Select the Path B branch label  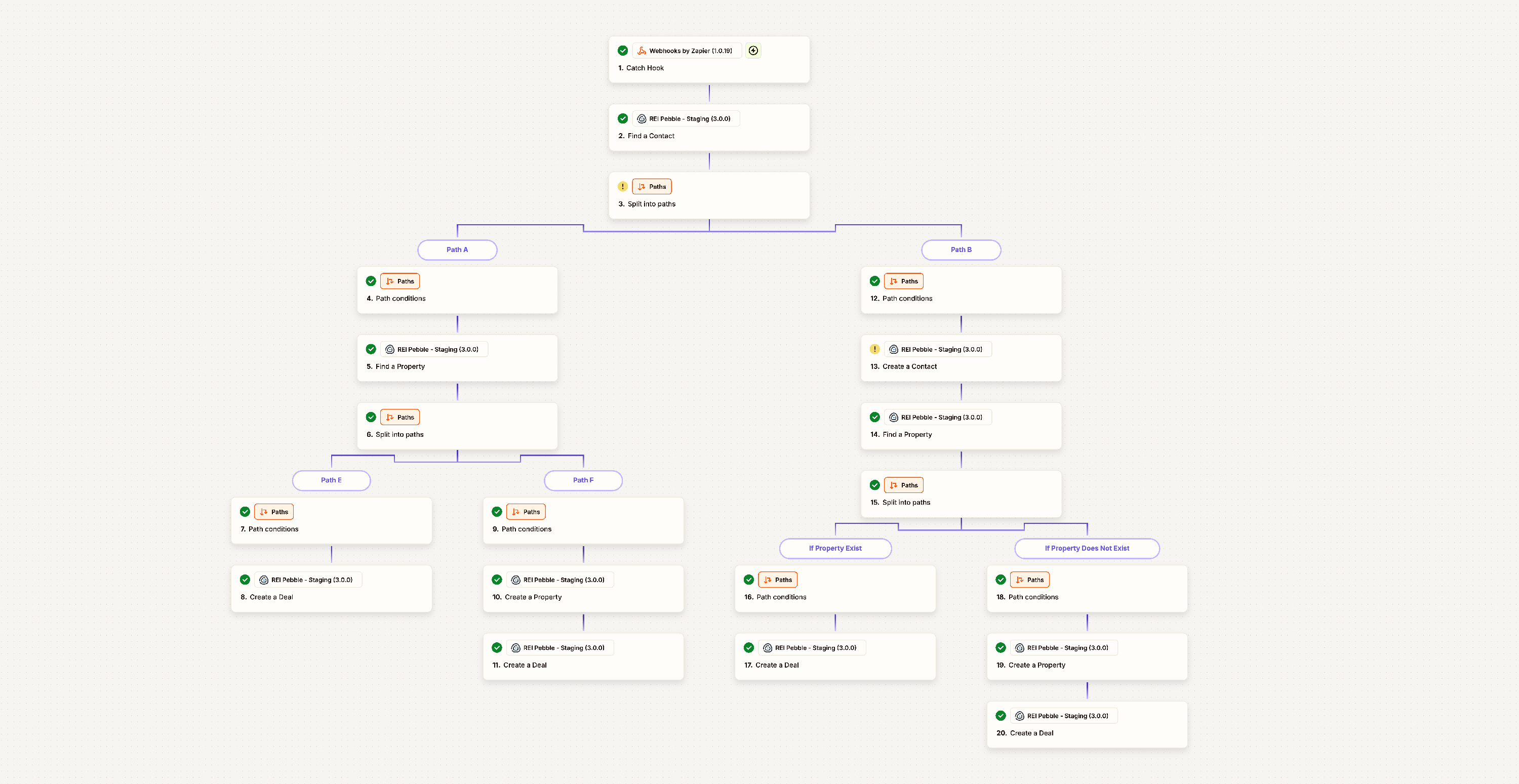click(961, 250)
